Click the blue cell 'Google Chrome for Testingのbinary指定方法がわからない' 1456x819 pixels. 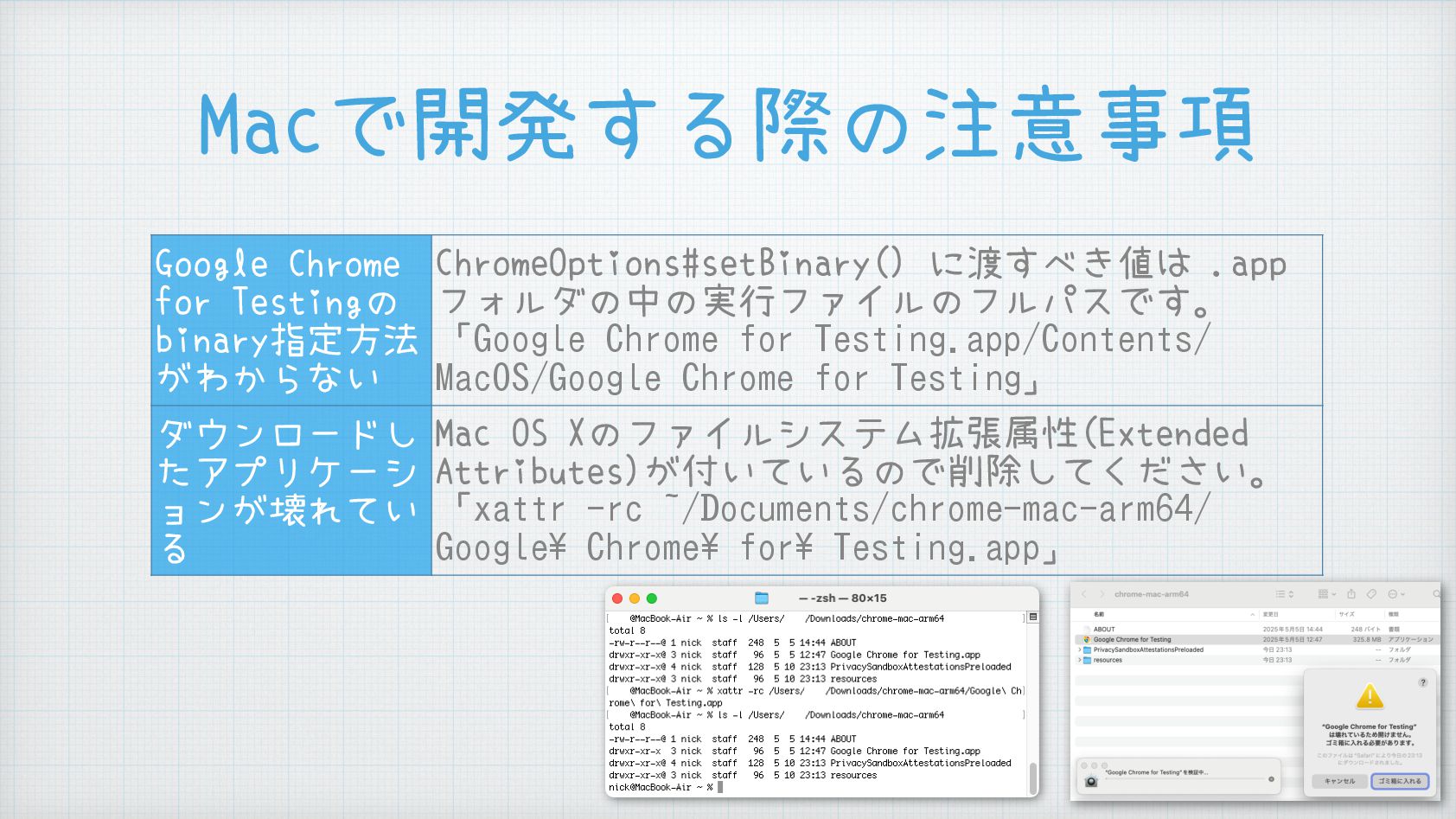(291, 320)
